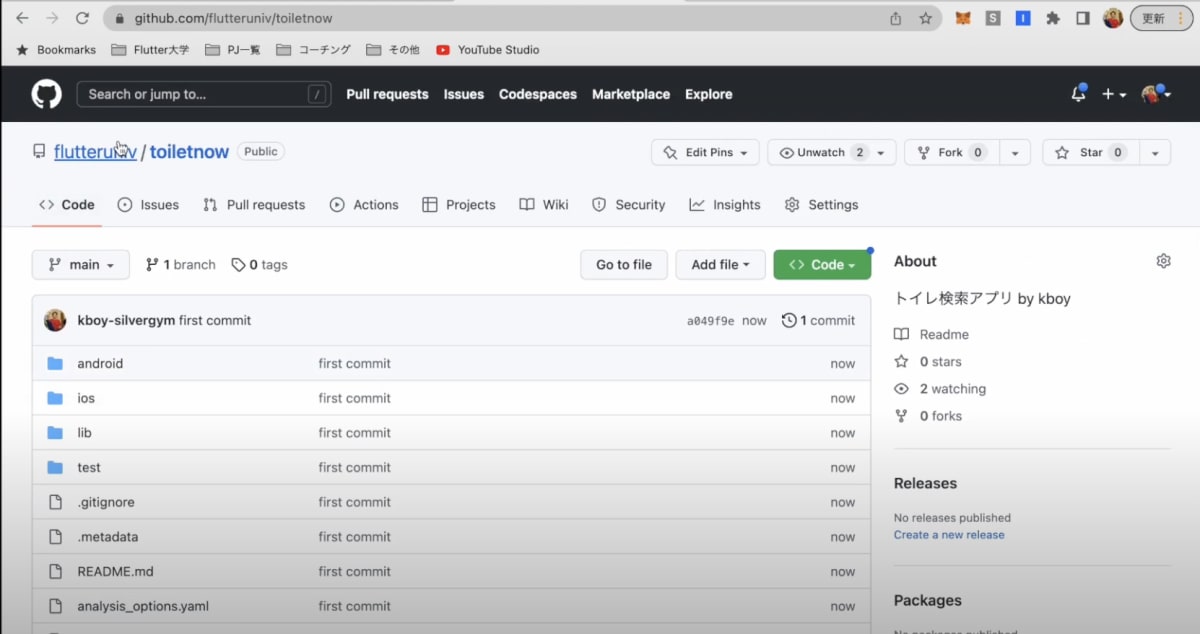Open the user avatar menu in header

(1156, 94)
